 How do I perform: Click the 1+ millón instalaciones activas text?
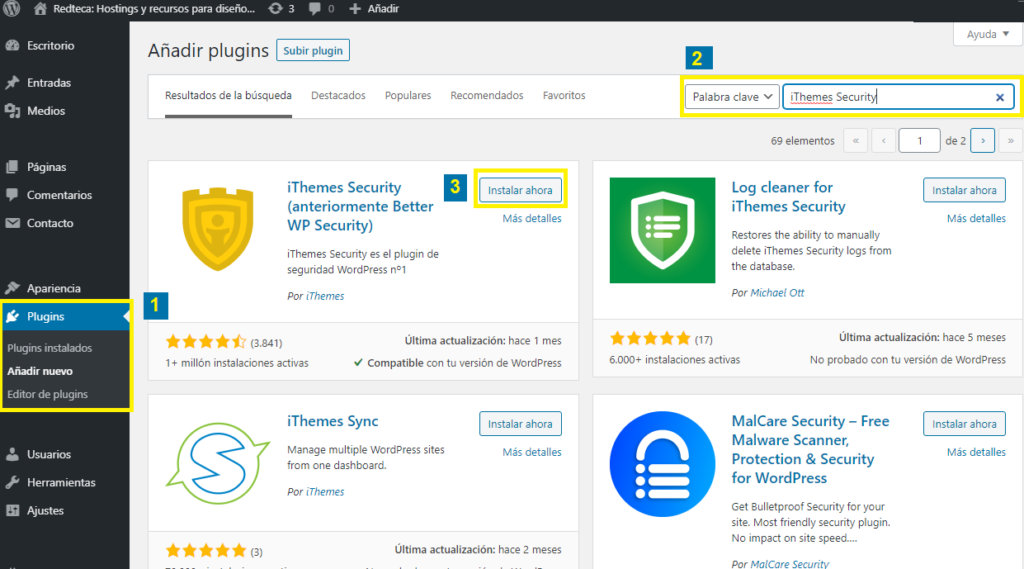click(x=236, y=363)
